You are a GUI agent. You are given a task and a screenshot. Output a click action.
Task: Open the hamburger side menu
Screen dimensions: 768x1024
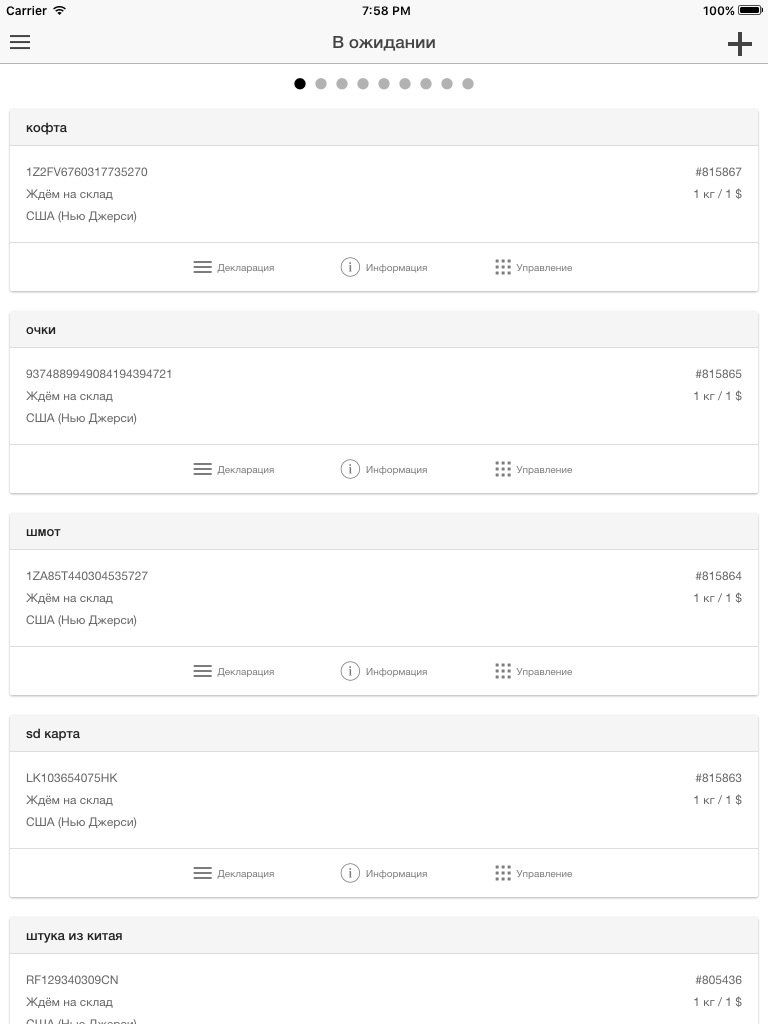(x=20, y=42)
